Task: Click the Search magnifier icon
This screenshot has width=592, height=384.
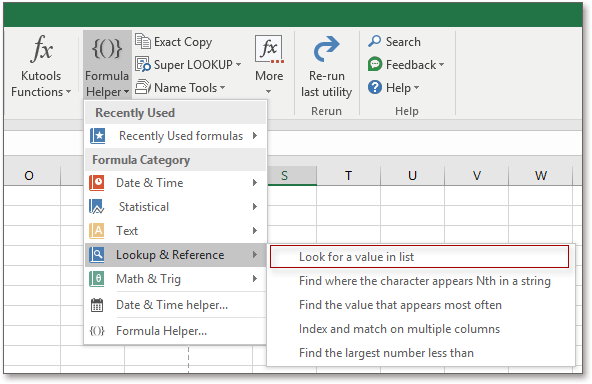Action: point(375,41)
